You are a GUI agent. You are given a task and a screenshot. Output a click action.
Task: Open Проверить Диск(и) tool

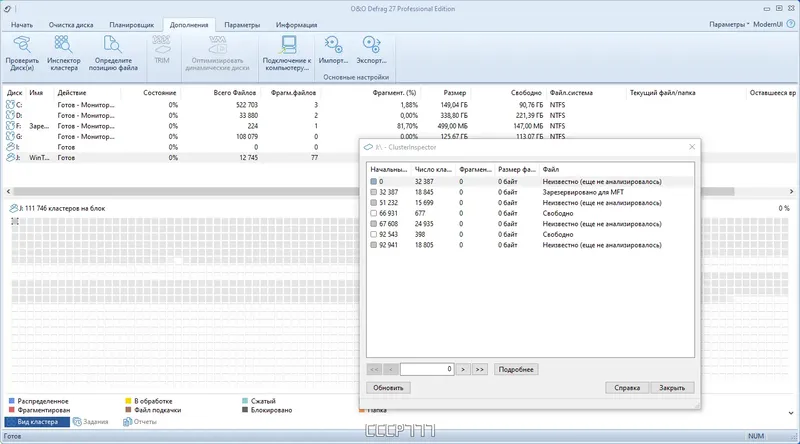click(x=22, y=53)
